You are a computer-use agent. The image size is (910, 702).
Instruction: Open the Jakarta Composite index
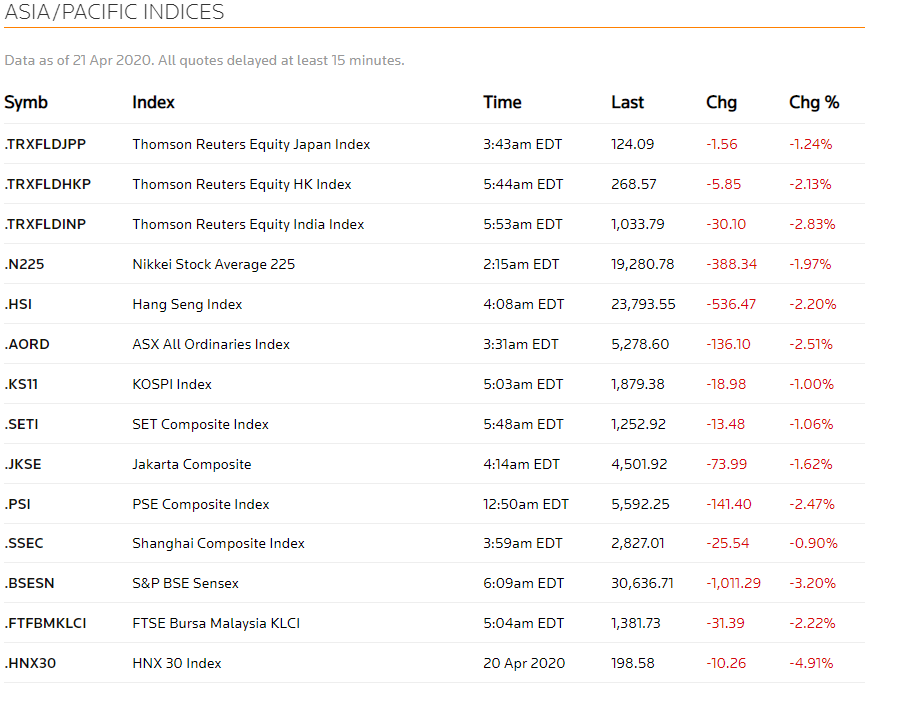(192, 464)
